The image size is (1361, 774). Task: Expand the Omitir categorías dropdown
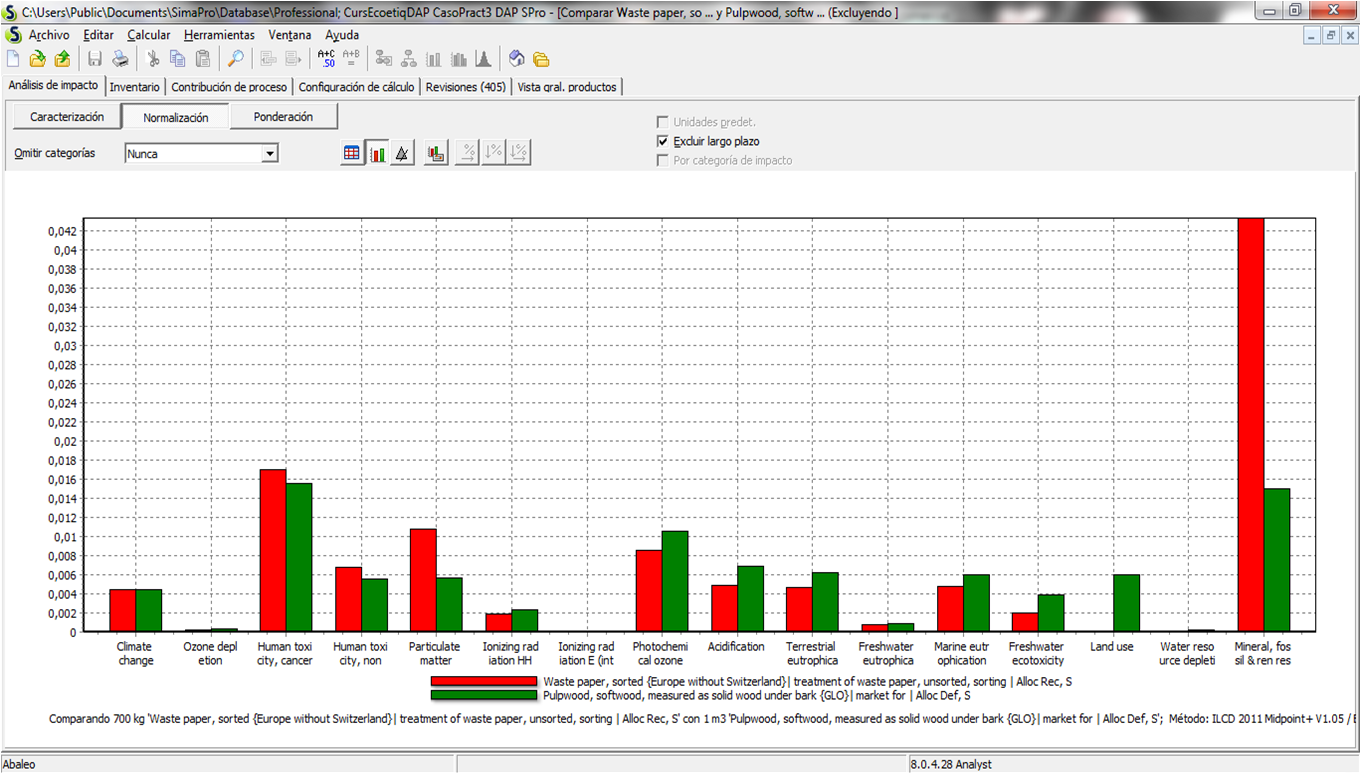pos(269,154)
